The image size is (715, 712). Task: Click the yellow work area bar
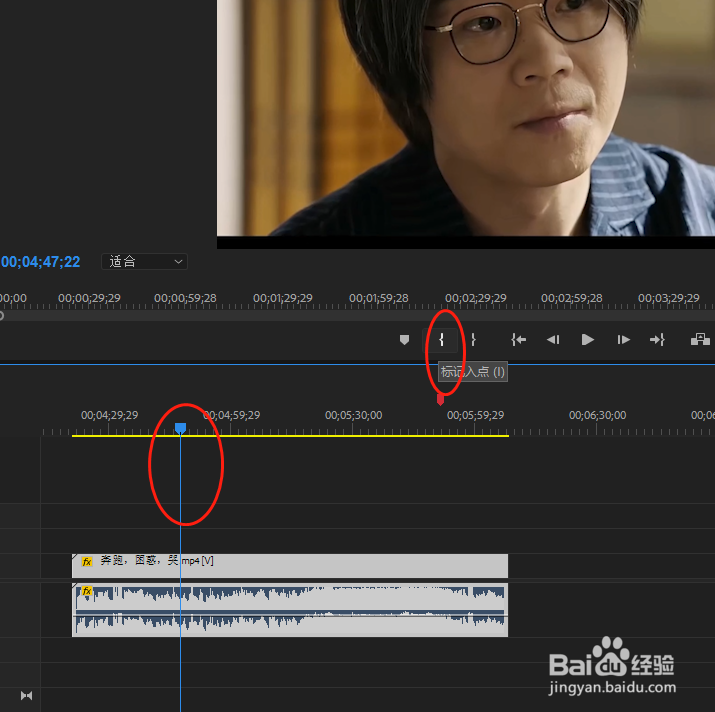click(290, 436)
